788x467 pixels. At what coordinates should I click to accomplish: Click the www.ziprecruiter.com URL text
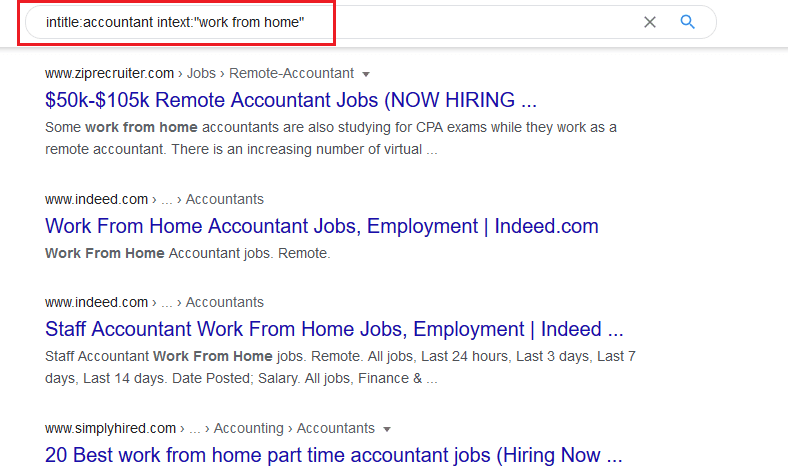pos(109,73)
